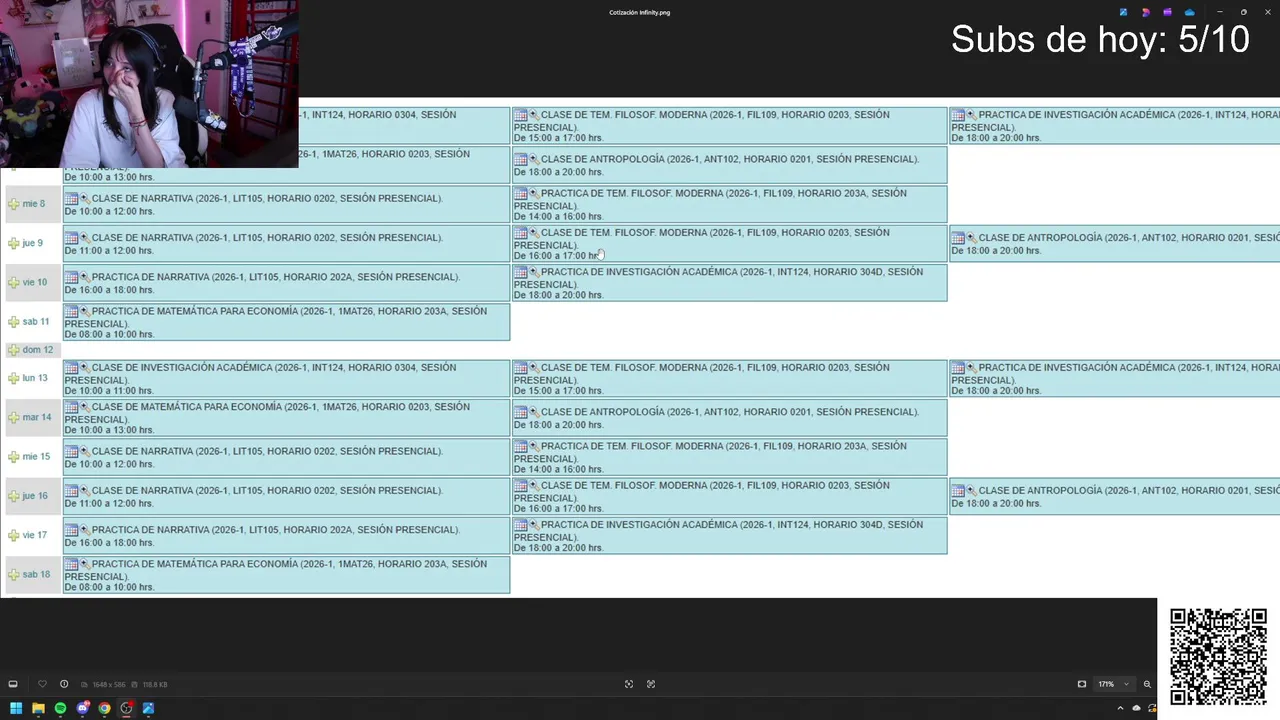
Task: Open Google Chrome from the taskbar
Action: point(104,708)
